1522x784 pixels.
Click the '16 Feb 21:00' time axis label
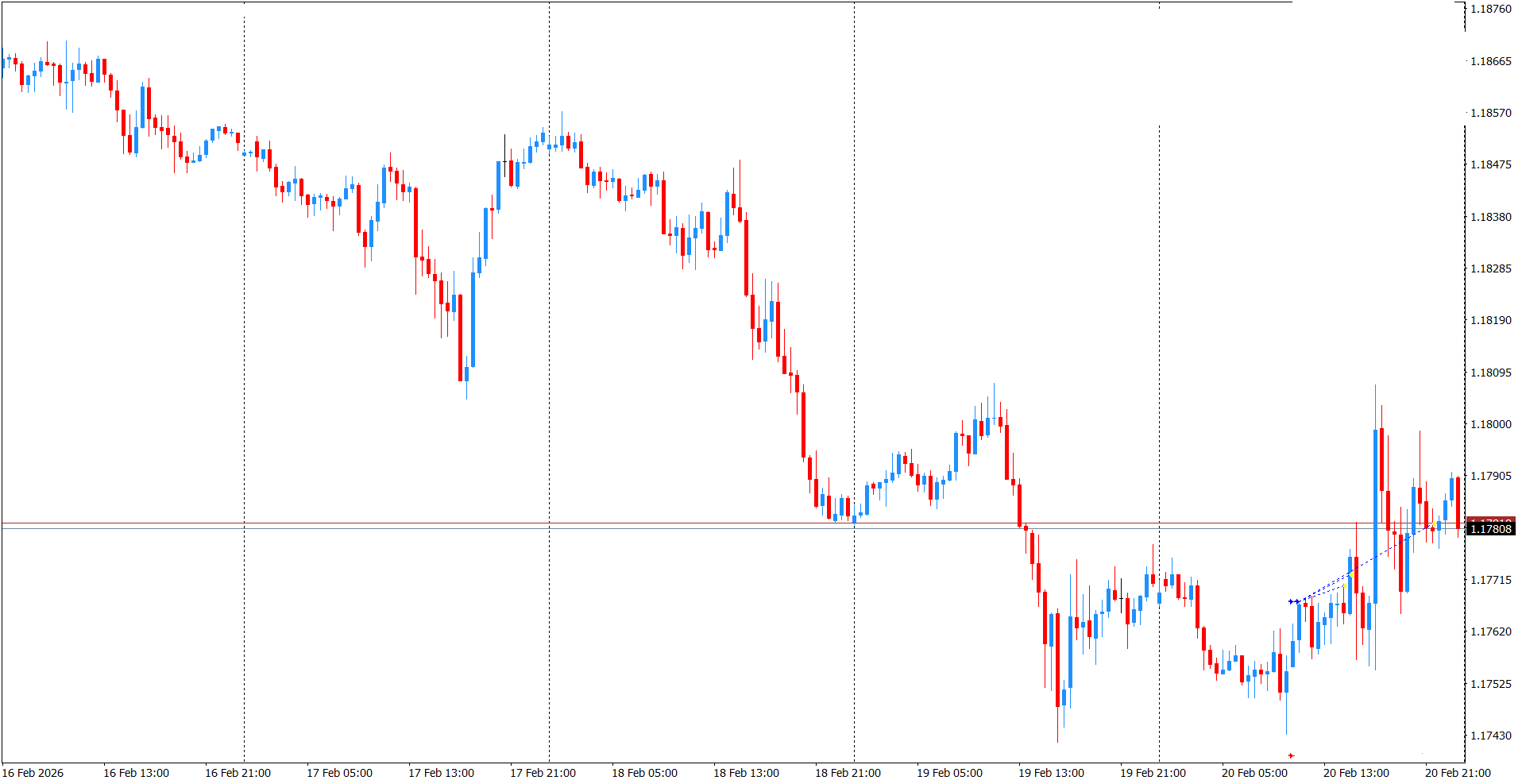click(x=238, y=773)
